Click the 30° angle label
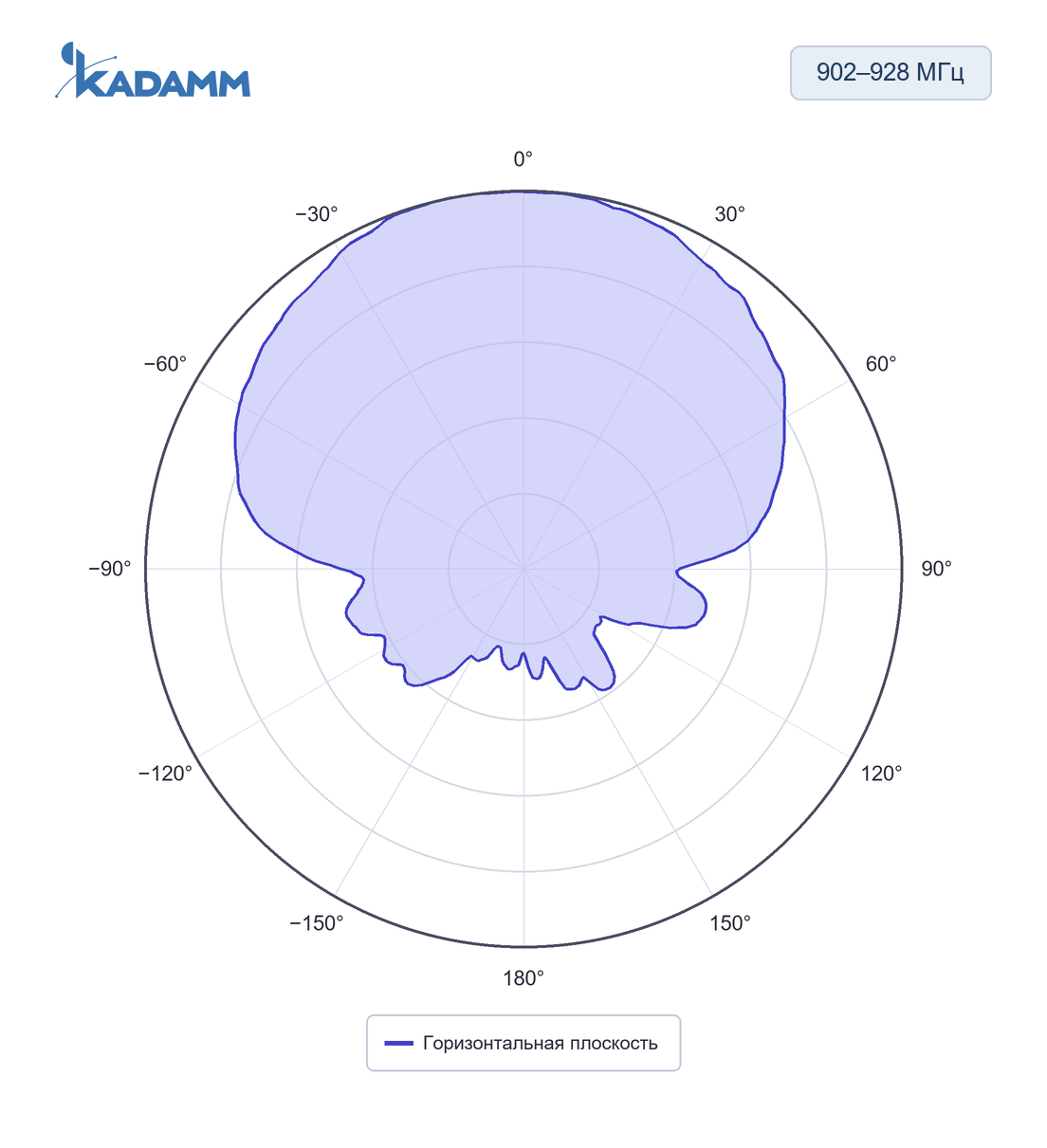 coord(729,214)
